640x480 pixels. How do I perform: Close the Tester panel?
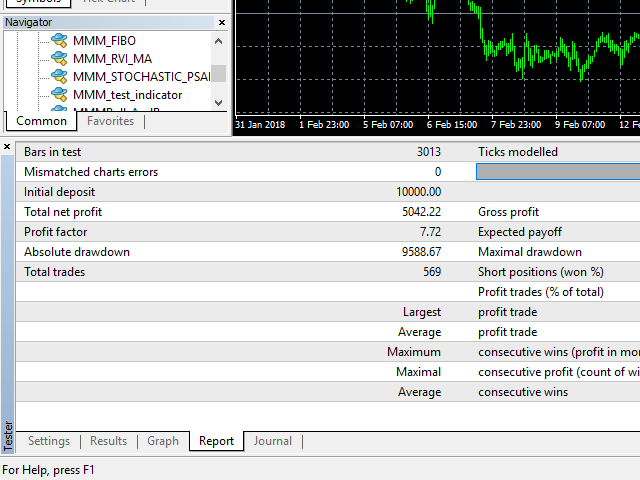coord(7,147)
